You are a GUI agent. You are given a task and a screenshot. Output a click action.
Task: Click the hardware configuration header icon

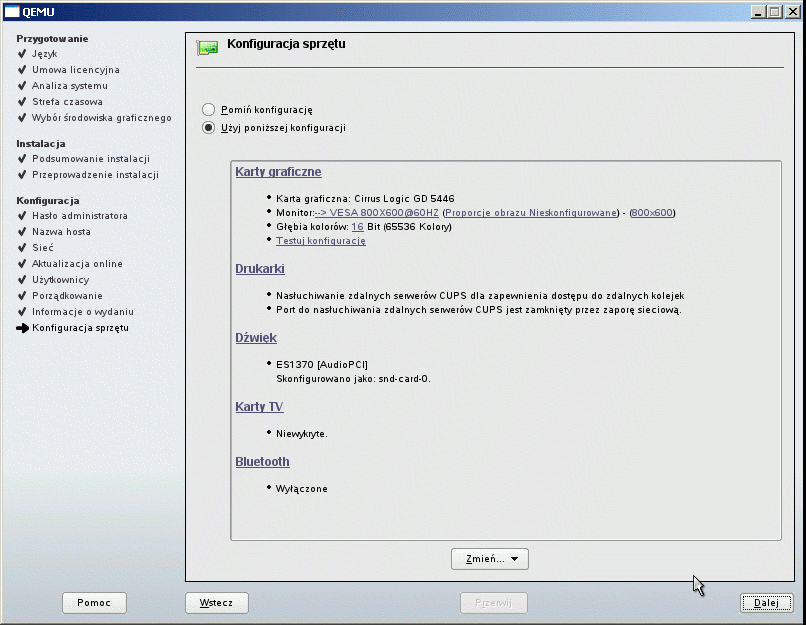(x=207, y=47)
